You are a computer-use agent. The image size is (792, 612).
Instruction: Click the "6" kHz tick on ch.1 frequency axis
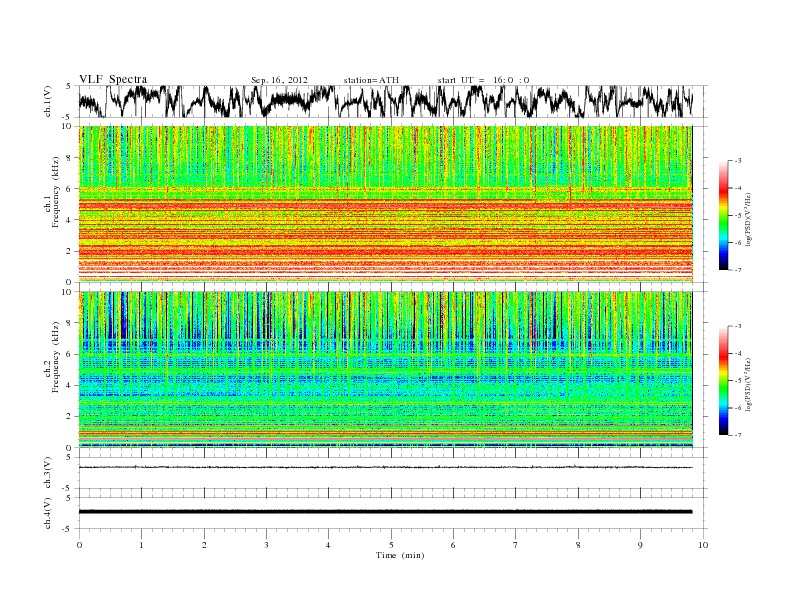coord(70,188)
